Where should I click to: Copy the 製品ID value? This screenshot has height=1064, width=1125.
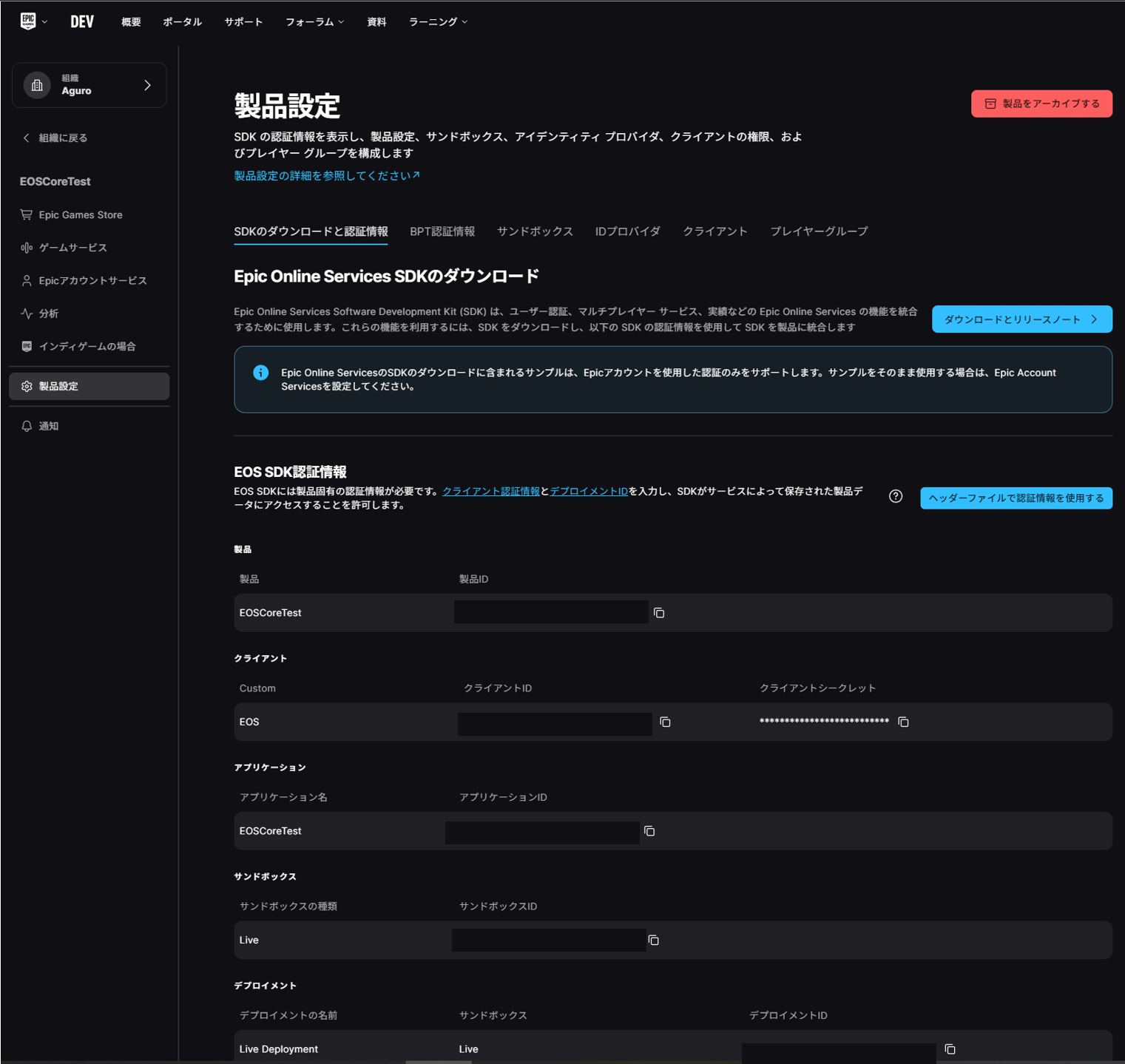tap(659, 613)
